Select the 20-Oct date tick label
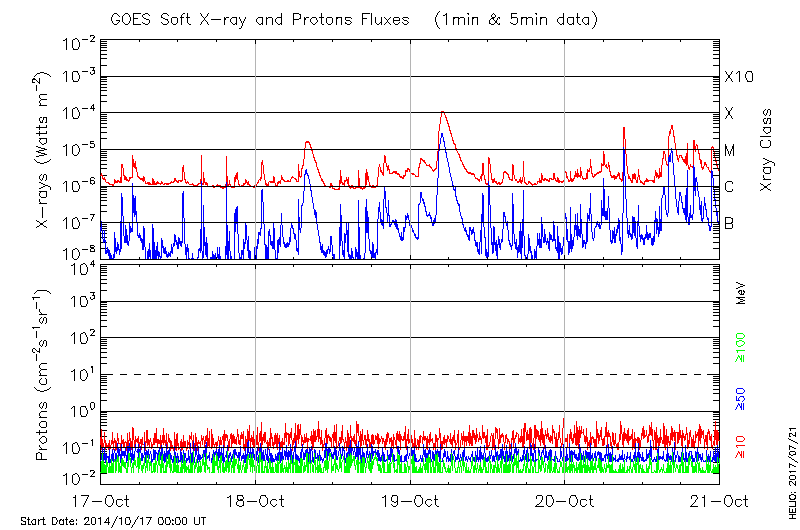 [x=565, y=501]
